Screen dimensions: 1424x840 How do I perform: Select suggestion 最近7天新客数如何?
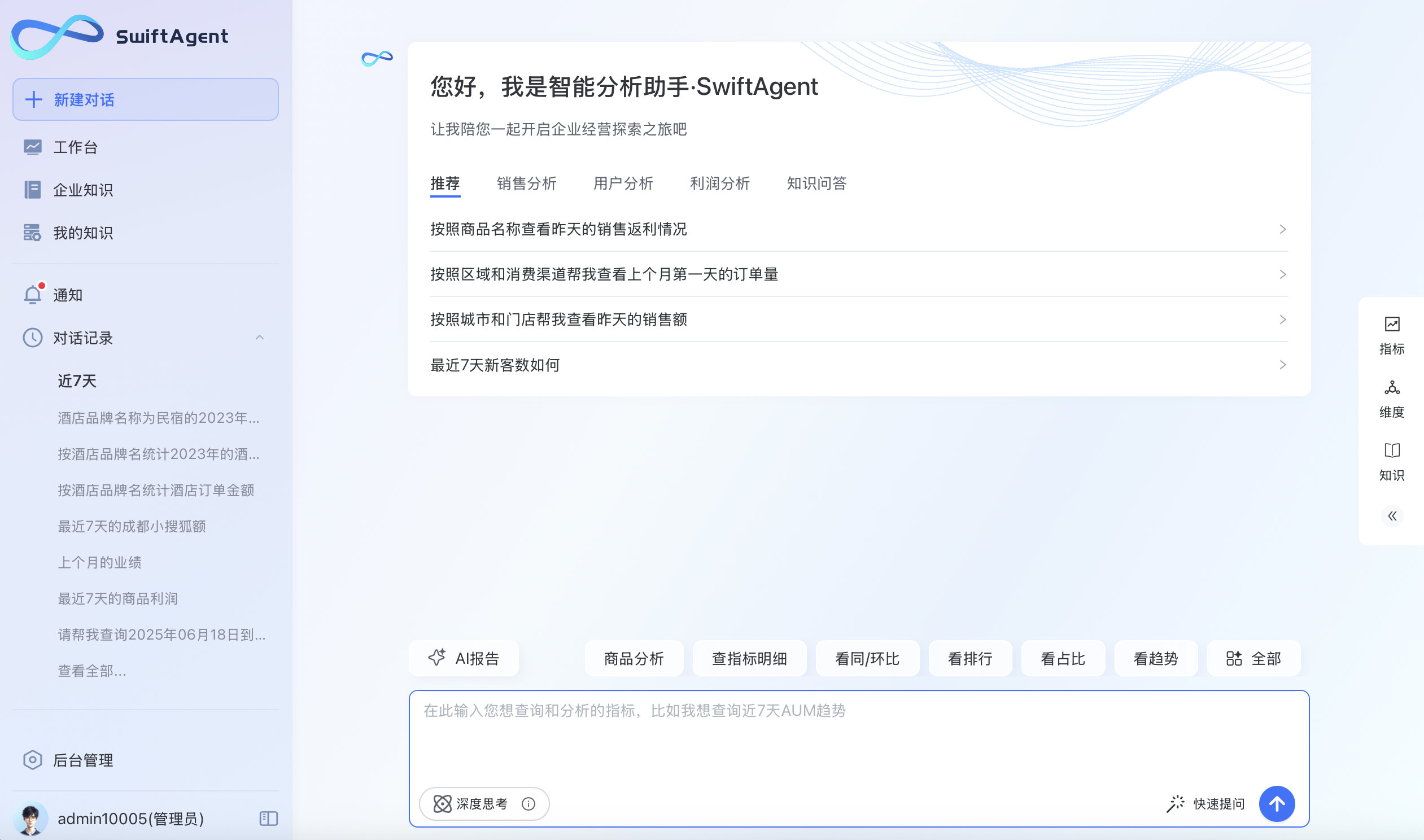pyautogui.click(x=859, y=365)
